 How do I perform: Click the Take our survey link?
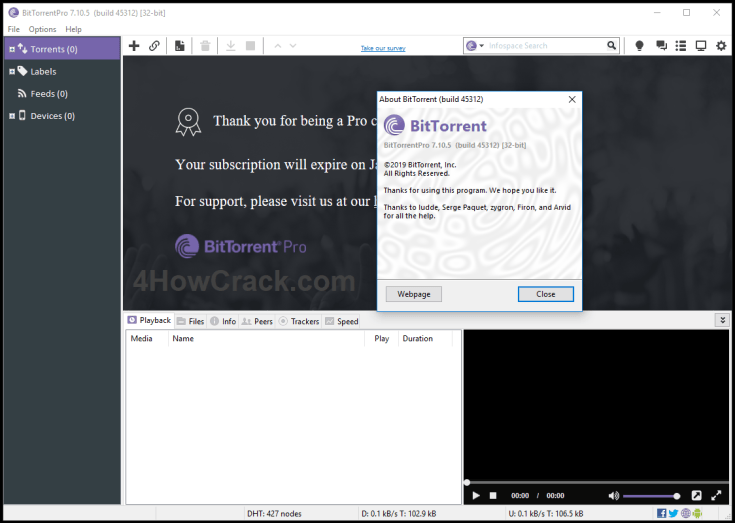383,48
